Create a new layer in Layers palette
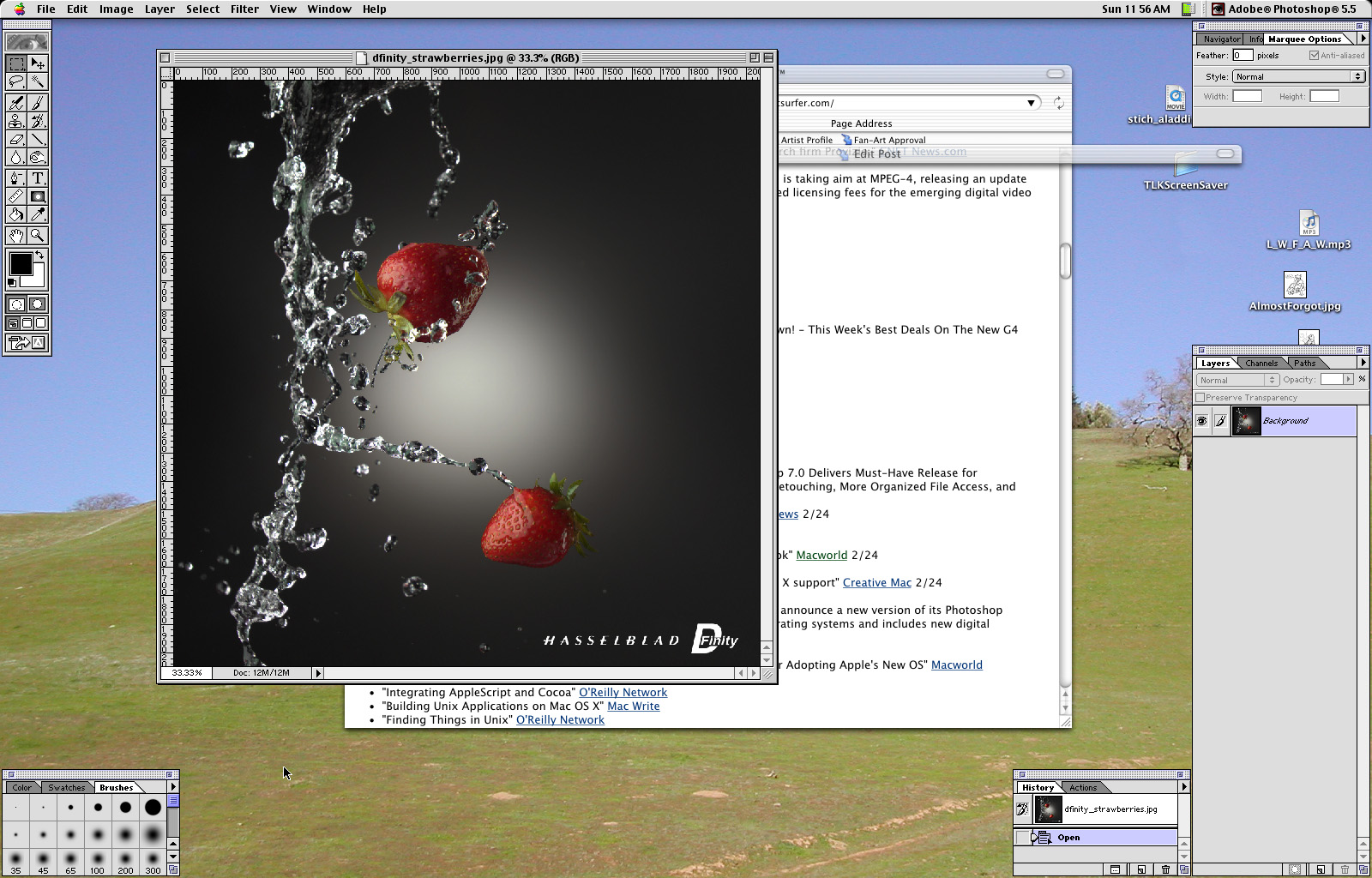 [1321, 869]
